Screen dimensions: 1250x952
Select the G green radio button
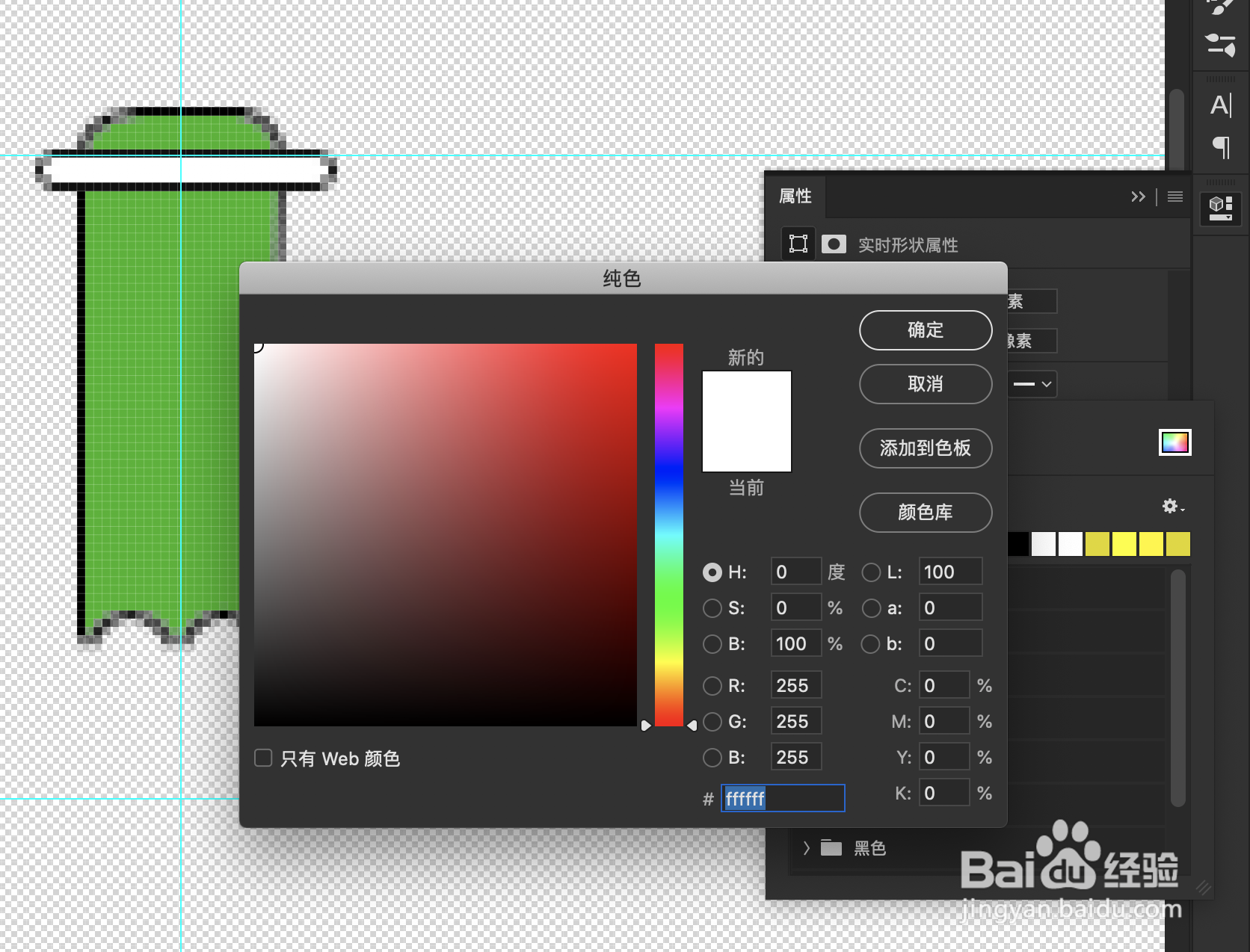coord(712,722)
